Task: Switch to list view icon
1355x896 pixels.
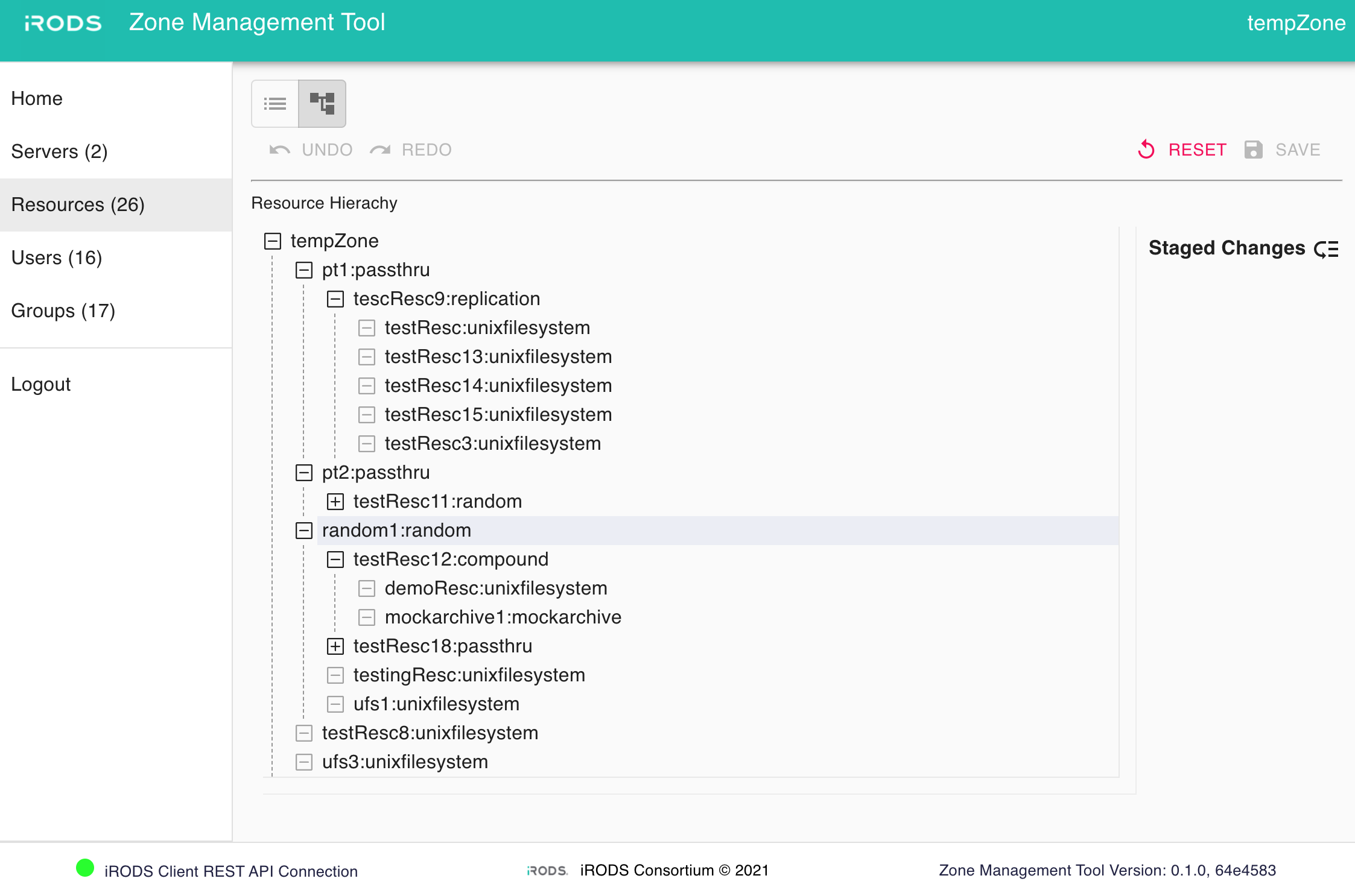Action: point(275,104)
